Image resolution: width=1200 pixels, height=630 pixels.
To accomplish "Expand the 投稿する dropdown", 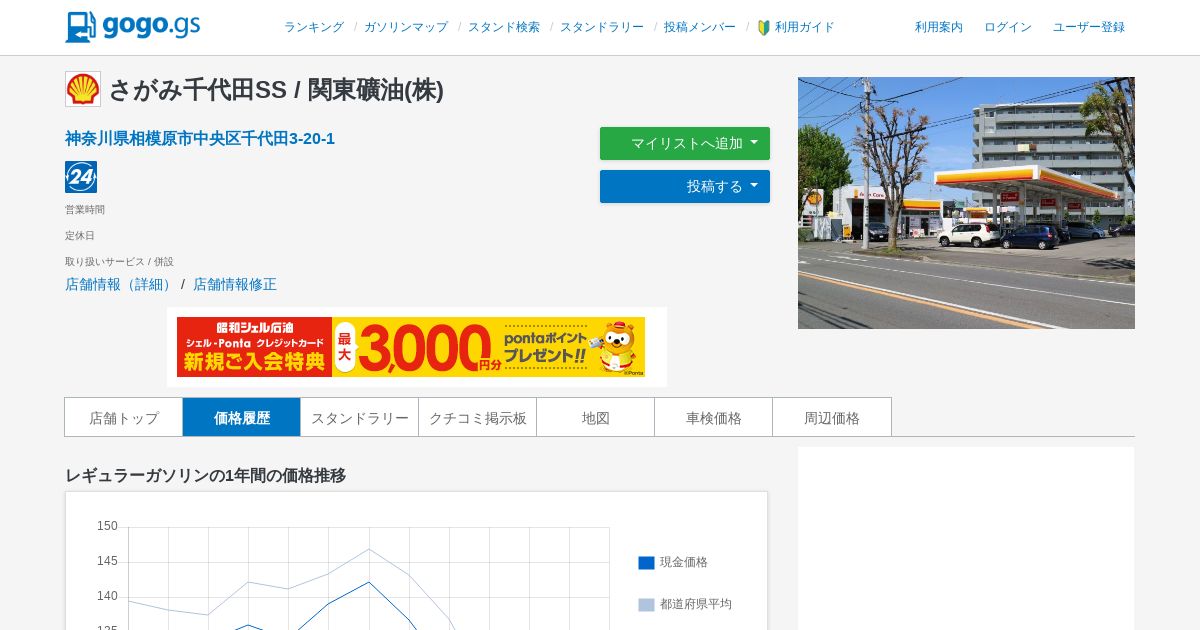I will (x=685, y=186).
